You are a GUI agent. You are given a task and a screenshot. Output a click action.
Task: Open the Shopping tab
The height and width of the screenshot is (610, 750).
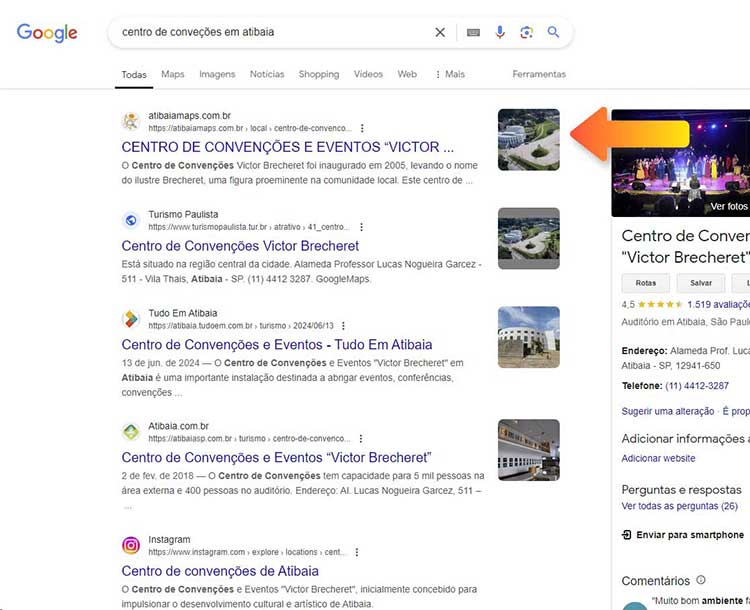click(319, 74)
